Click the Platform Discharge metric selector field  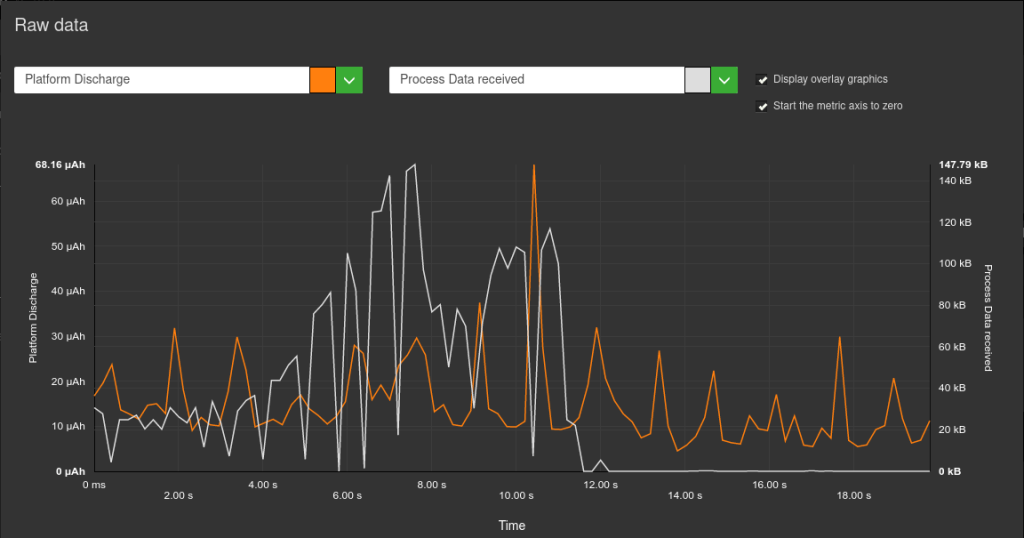pos(161,80)
